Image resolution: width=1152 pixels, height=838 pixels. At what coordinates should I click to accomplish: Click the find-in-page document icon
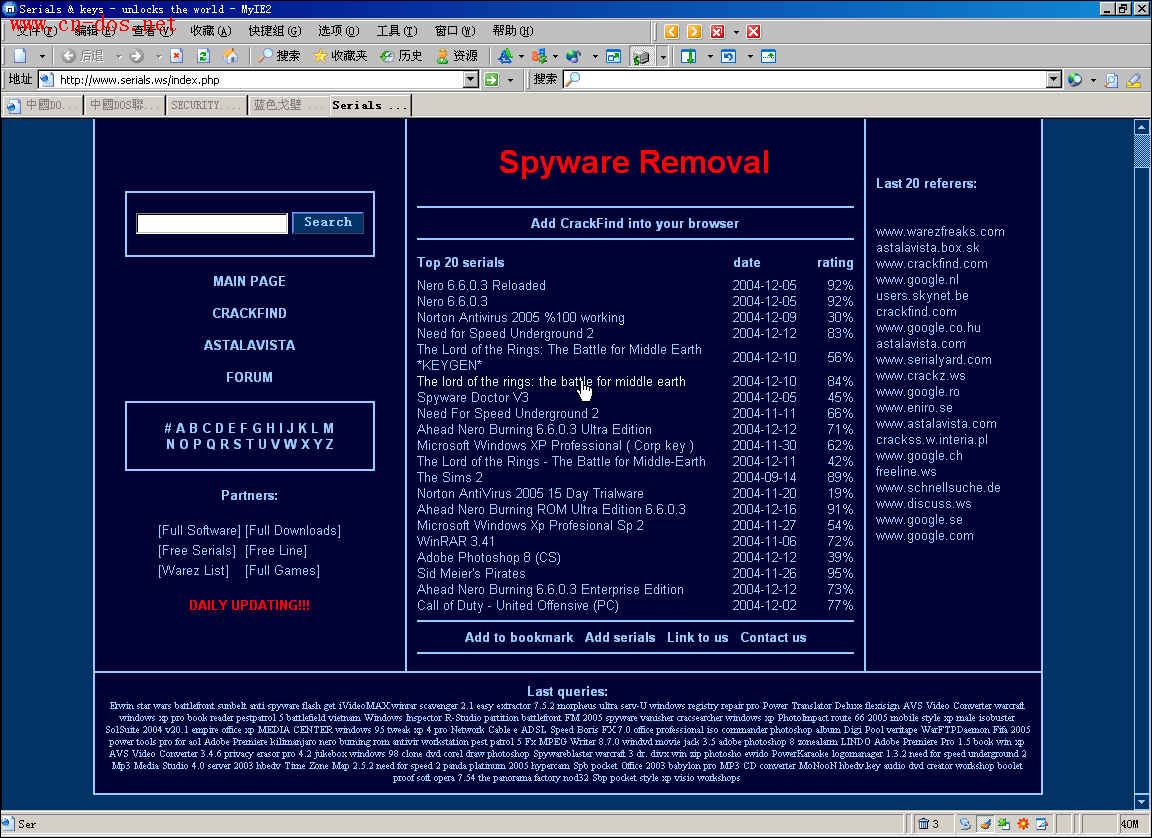(1112, 79)
